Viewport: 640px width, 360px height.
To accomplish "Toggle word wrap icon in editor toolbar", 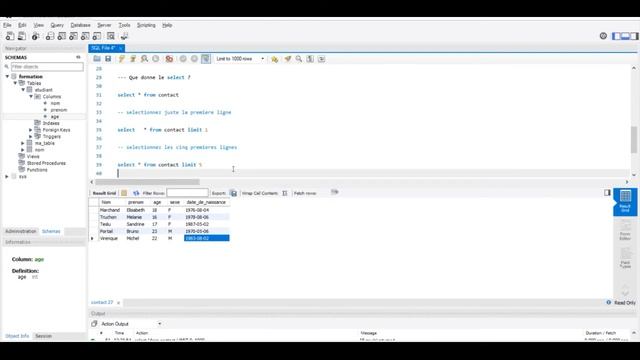I will 322,59.
